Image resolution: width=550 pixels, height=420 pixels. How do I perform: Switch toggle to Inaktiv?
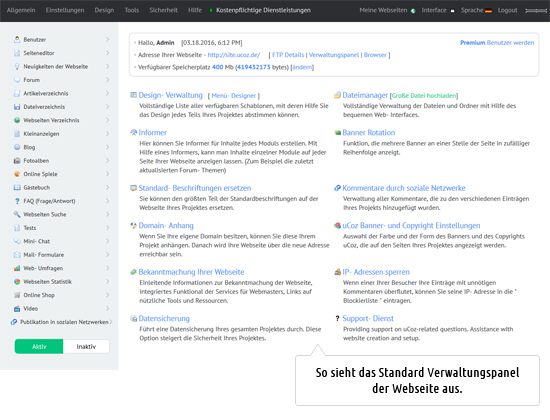86,347
